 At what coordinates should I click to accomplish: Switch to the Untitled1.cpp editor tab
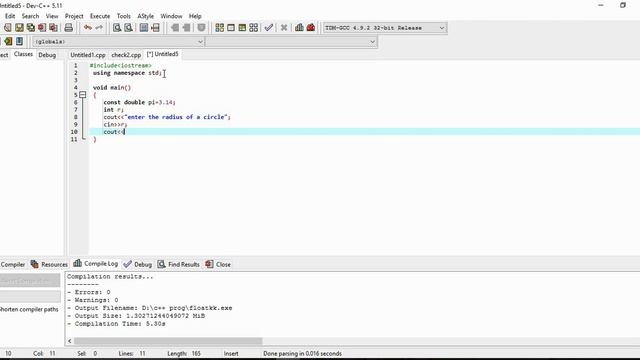point(88,55)
